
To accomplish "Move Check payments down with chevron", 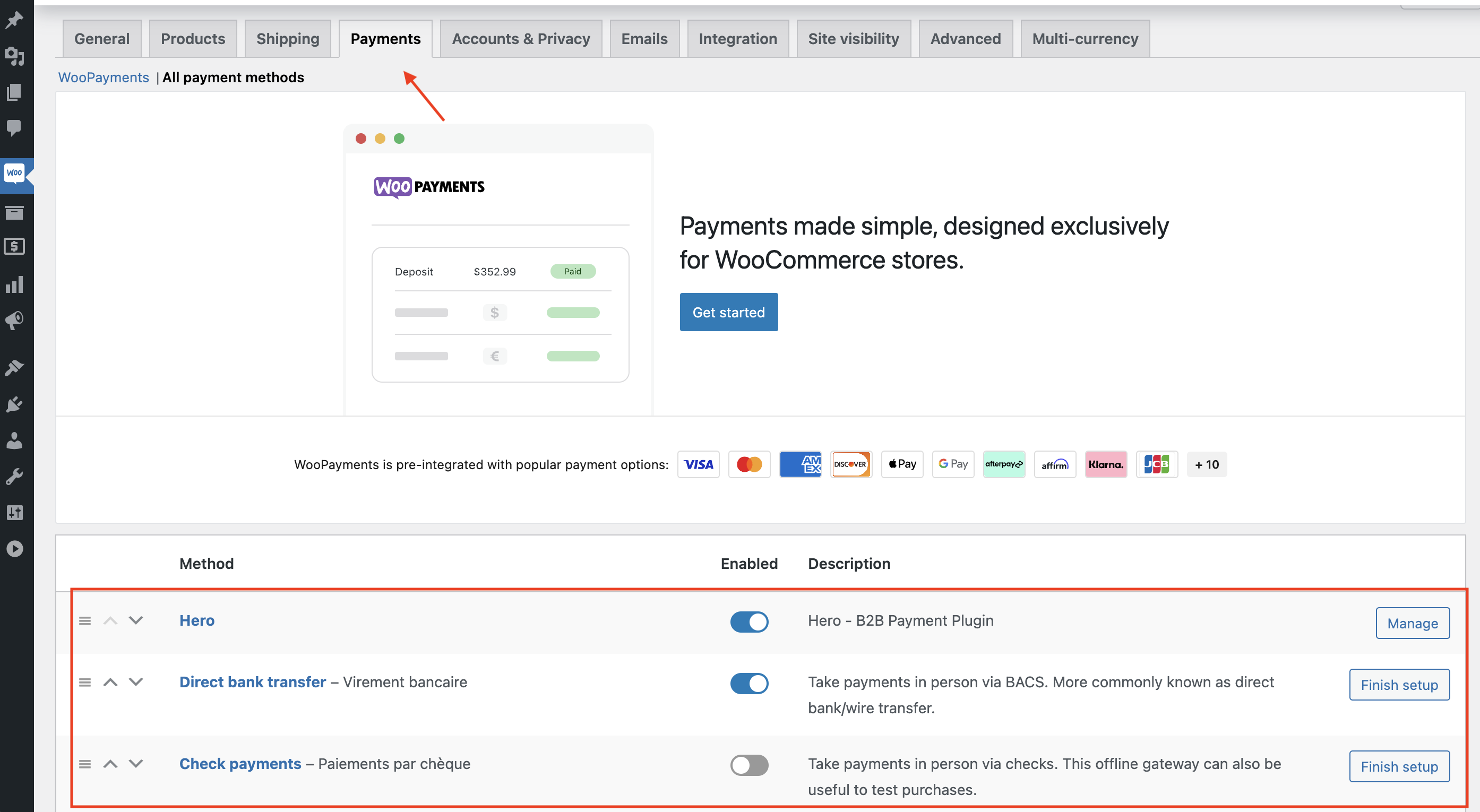I will [x=135, y=764].
